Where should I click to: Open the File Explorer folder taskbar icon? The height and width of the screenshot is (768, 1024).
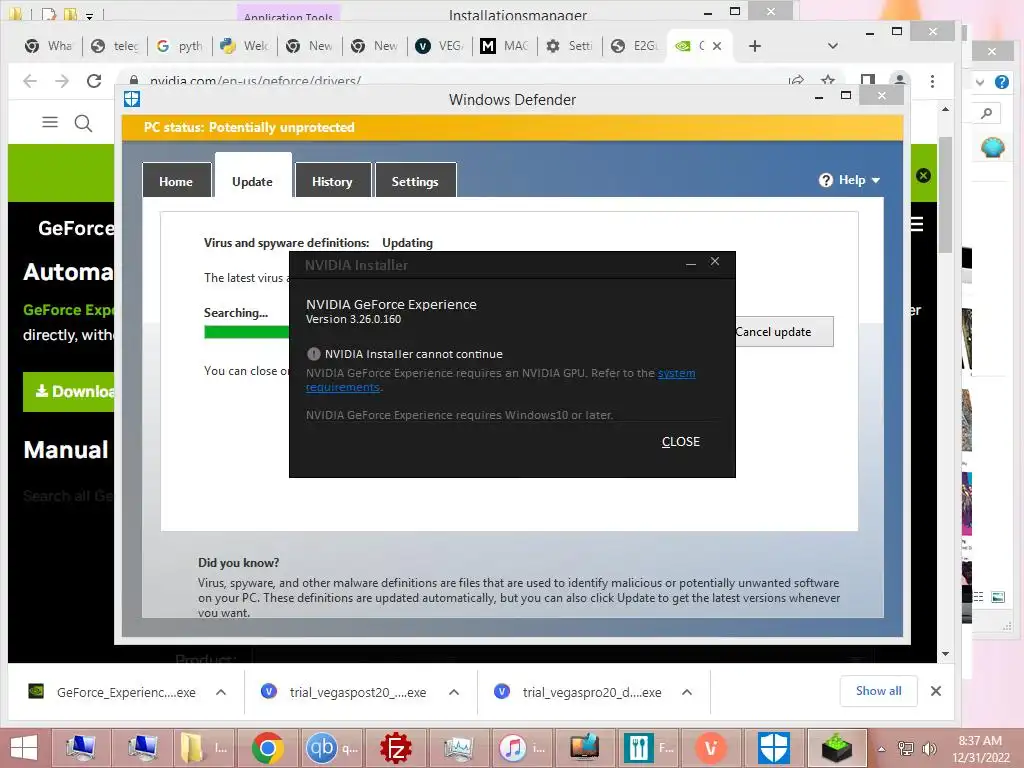pos(203,748)
